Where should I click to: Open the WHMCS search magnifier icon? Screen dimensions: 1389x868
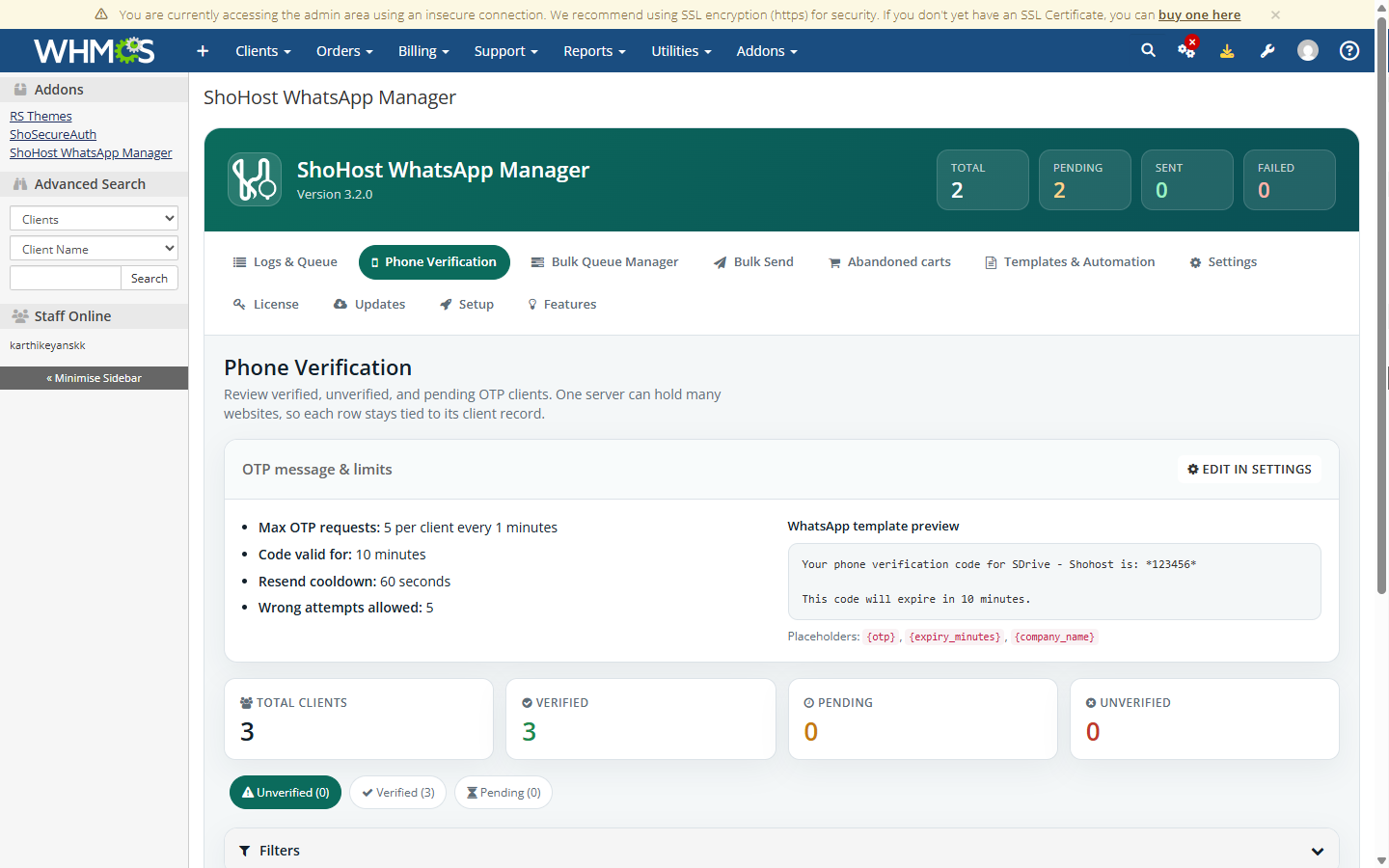1148,50
